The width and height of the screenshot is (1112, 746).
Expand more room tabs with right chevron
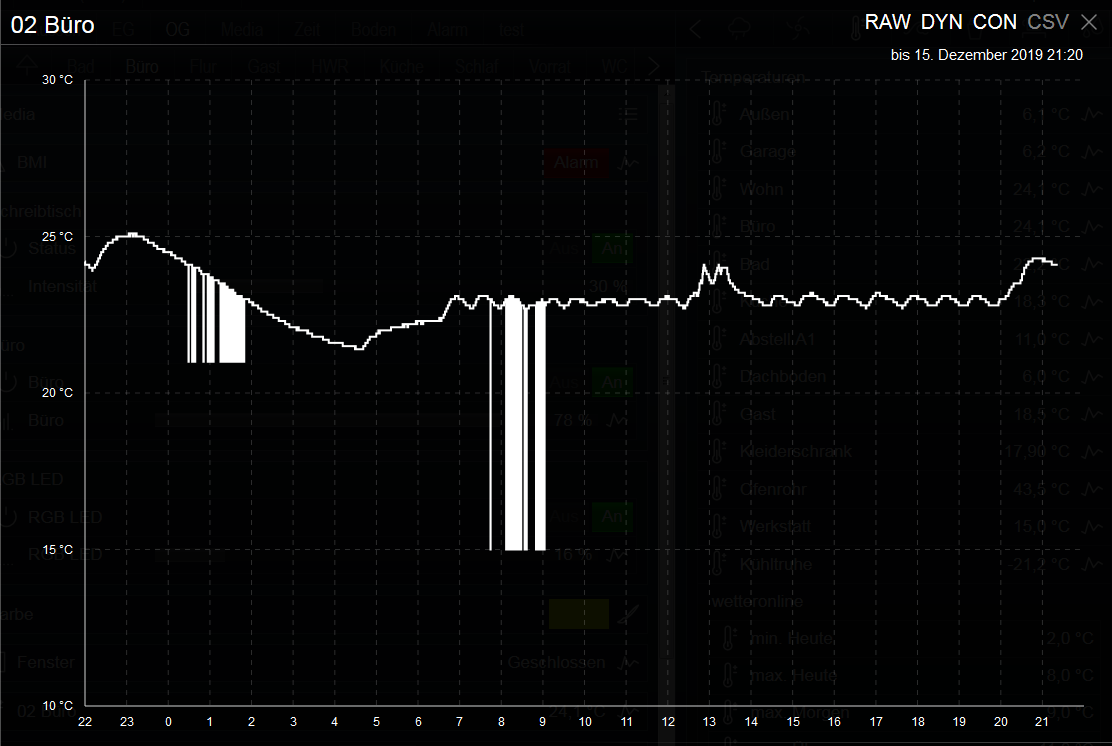653,67
